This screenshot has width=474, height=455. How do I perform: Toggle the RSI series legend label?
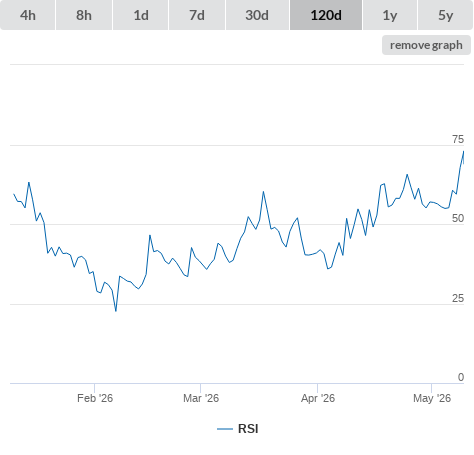[248, 429]
